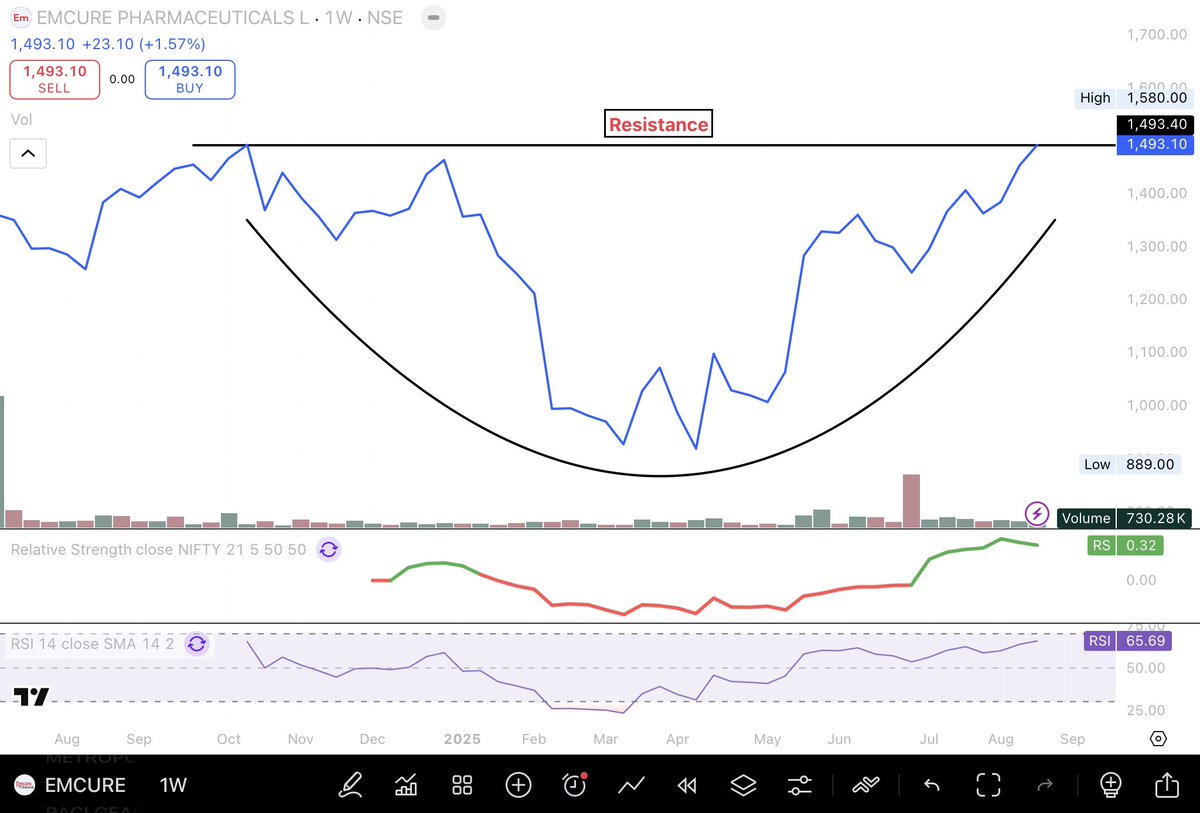Select the Resistance text label
The image size is (1200, 813).
tap(658, 124)
